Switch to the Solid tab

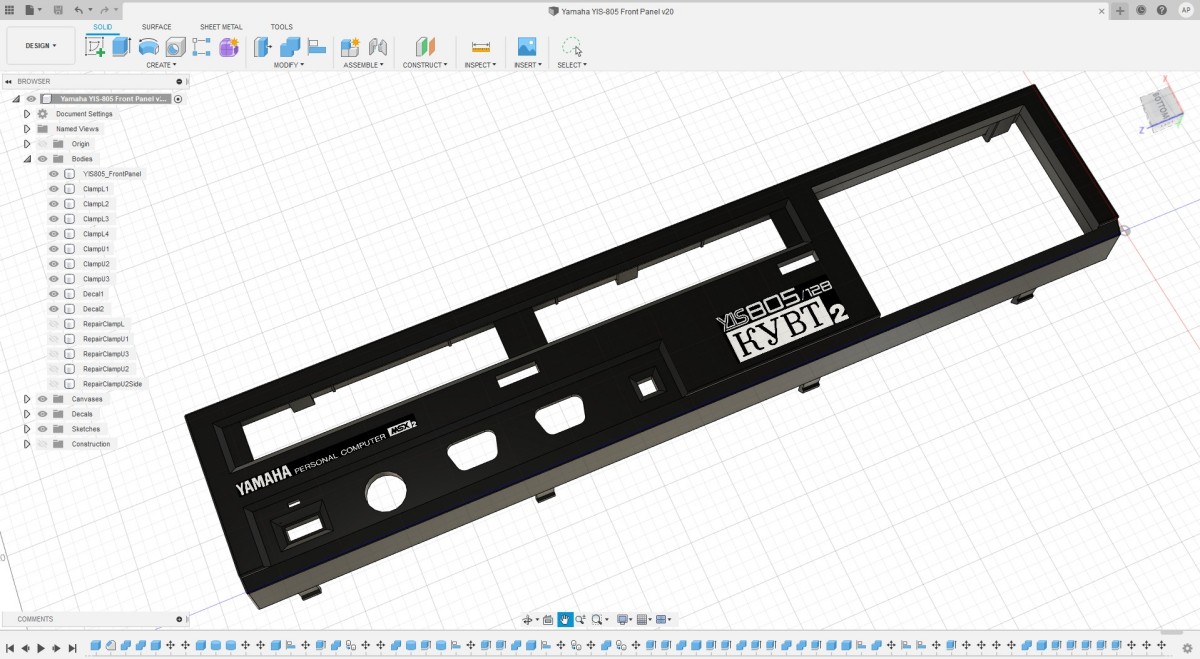point(103,27)
